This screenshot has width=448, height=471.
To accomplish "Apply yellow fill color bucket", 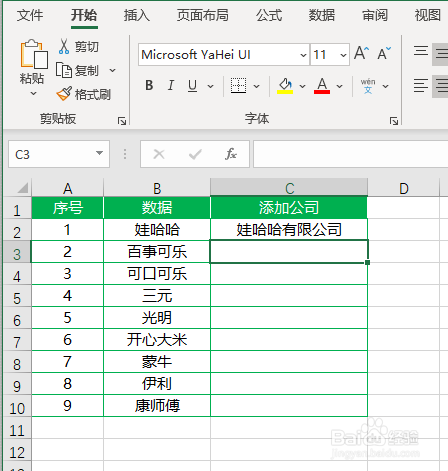I will click(285, 86).
